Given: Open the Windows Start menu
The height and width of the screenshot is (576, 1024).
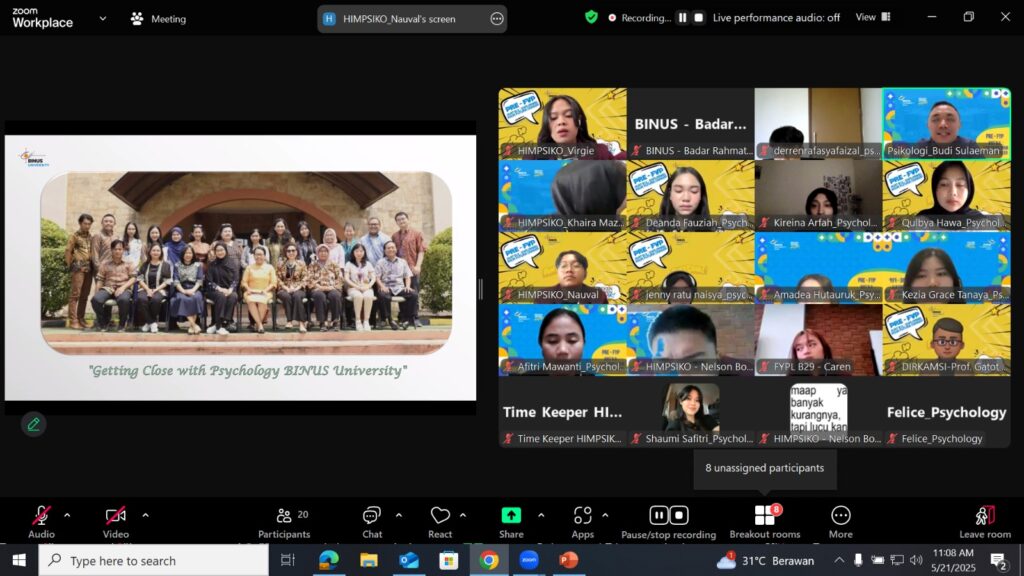Looking at the screenshot, I should point(19,560).
